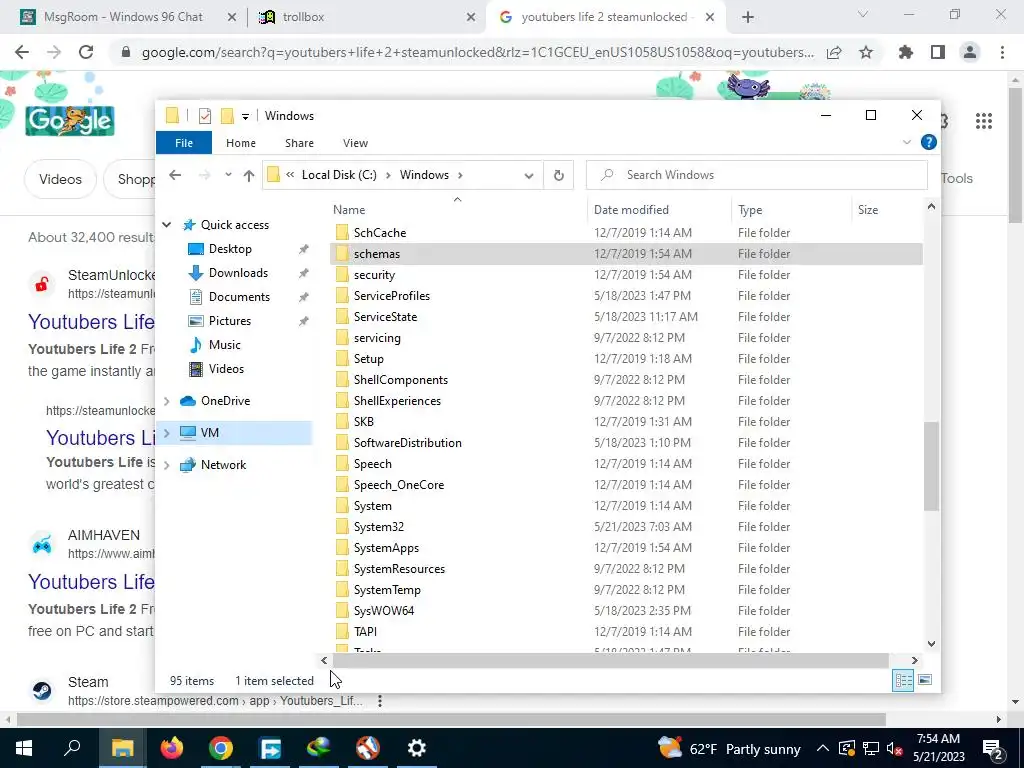Switch to large icons view layout

tap(925, 680)
